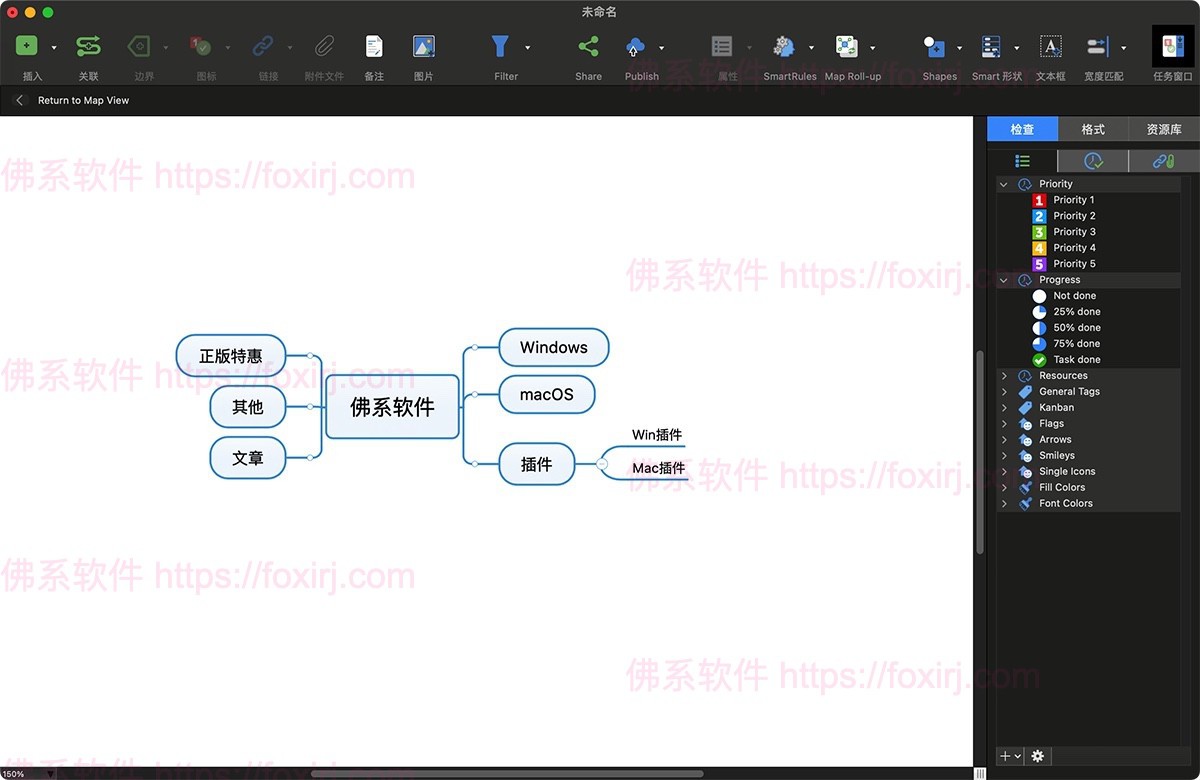
Task: Expand the Resources section
Action: (x=1003, y=375)
